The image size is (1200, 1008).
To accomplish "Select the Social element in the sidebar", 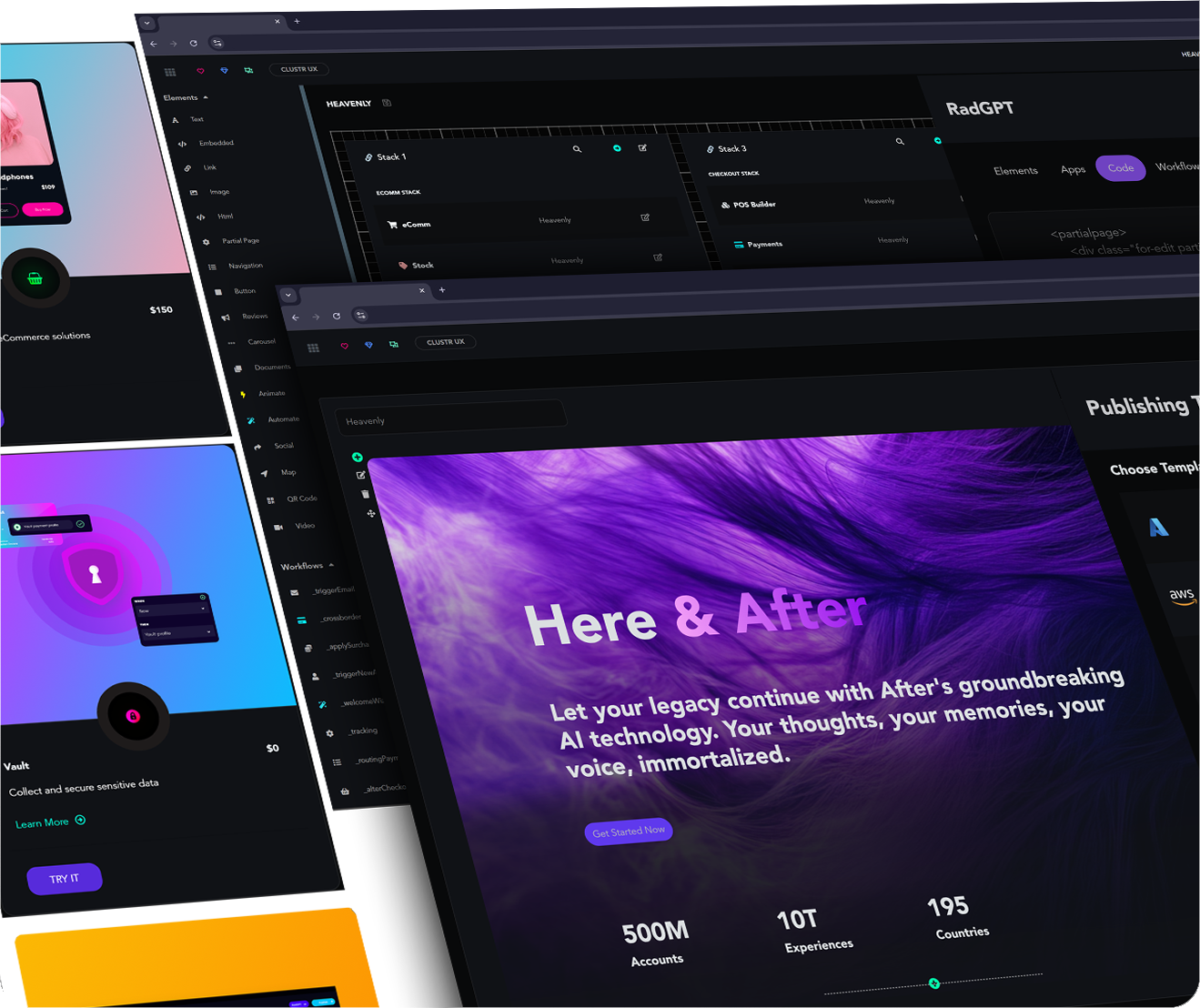I will point(284,446).
